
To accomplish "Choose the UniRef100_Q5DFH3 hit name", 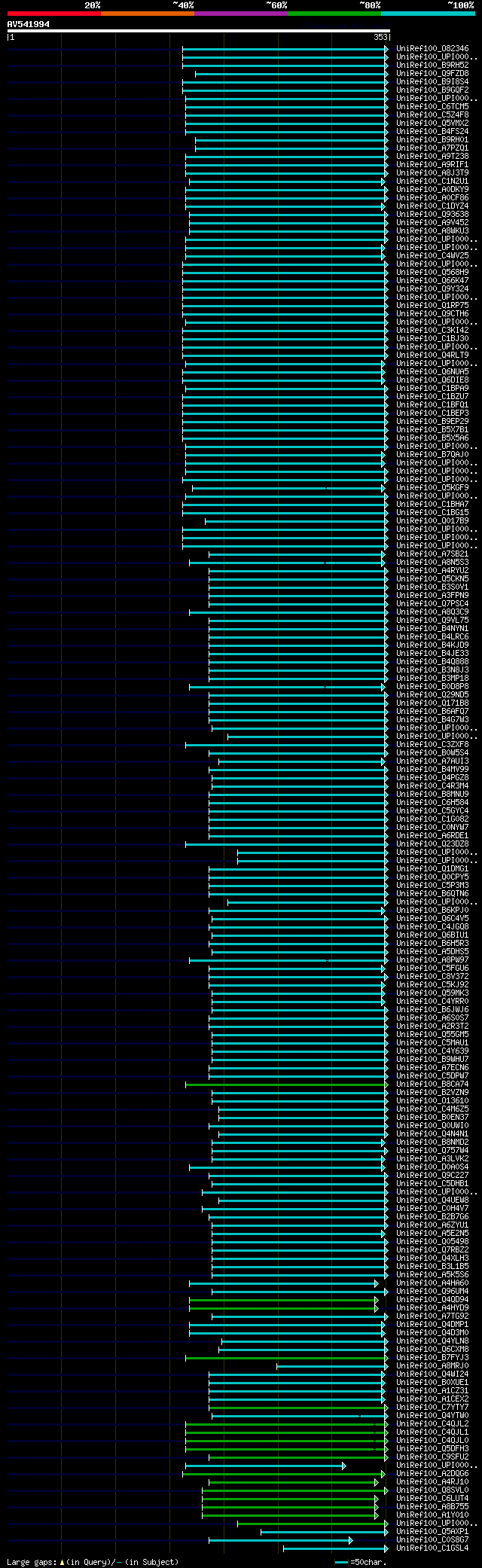I will click(x=432, y=1449).
